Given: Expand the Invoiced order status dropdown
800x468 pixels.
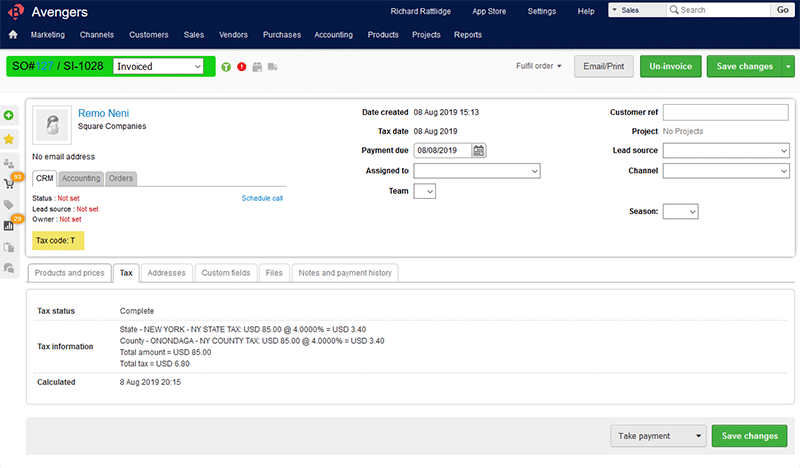Looking at the screenshot, I should (158, 66).
